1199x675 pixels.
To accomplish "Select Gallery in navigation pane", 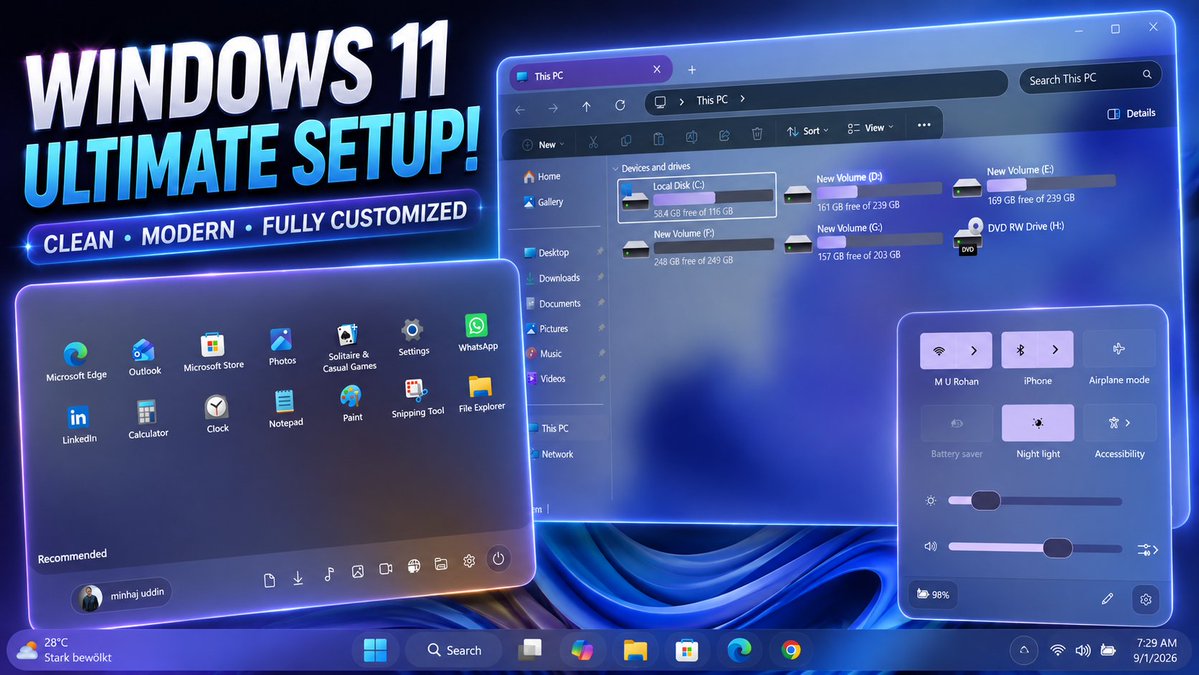I will click(544, 202).
